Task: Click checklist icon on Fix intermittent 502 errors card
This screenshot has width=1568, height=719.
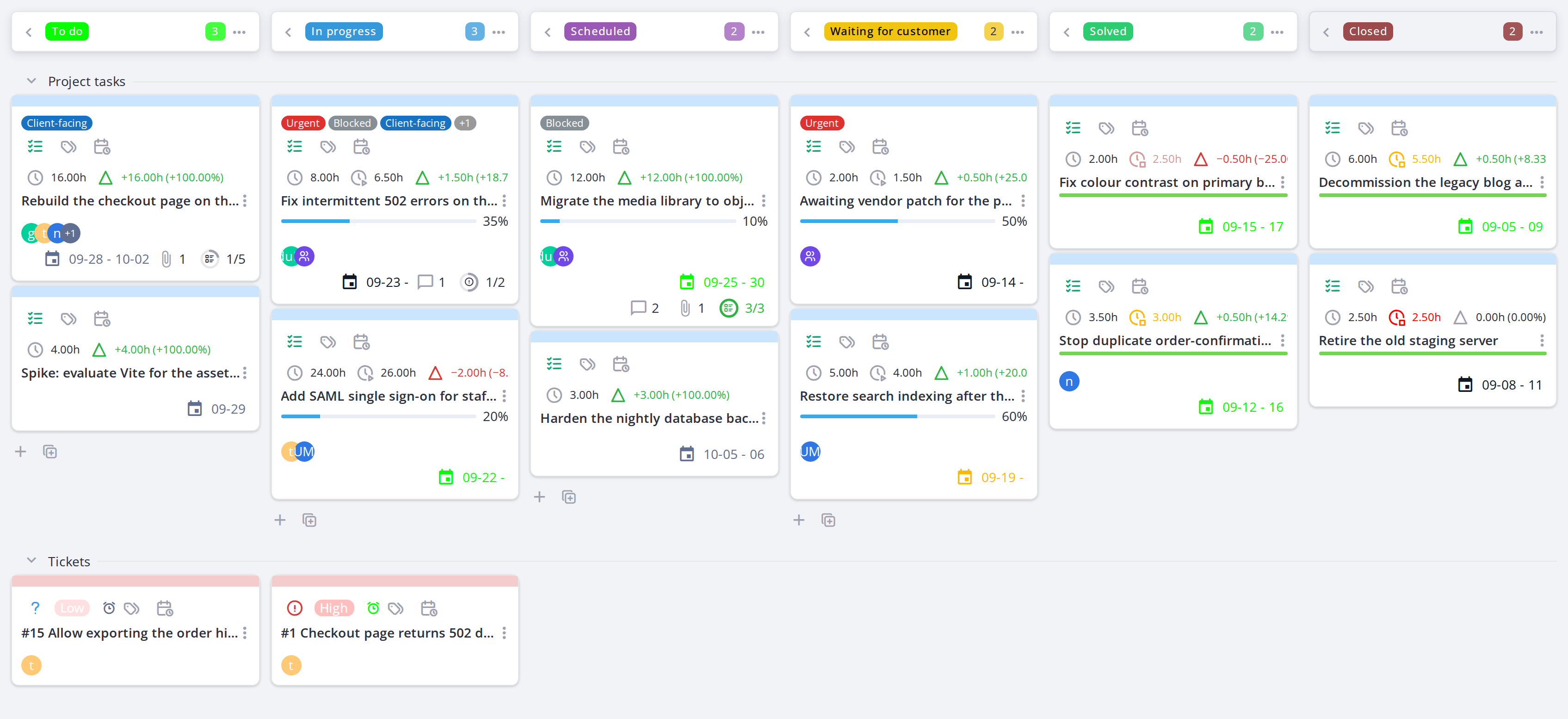Action: (295, 147)
